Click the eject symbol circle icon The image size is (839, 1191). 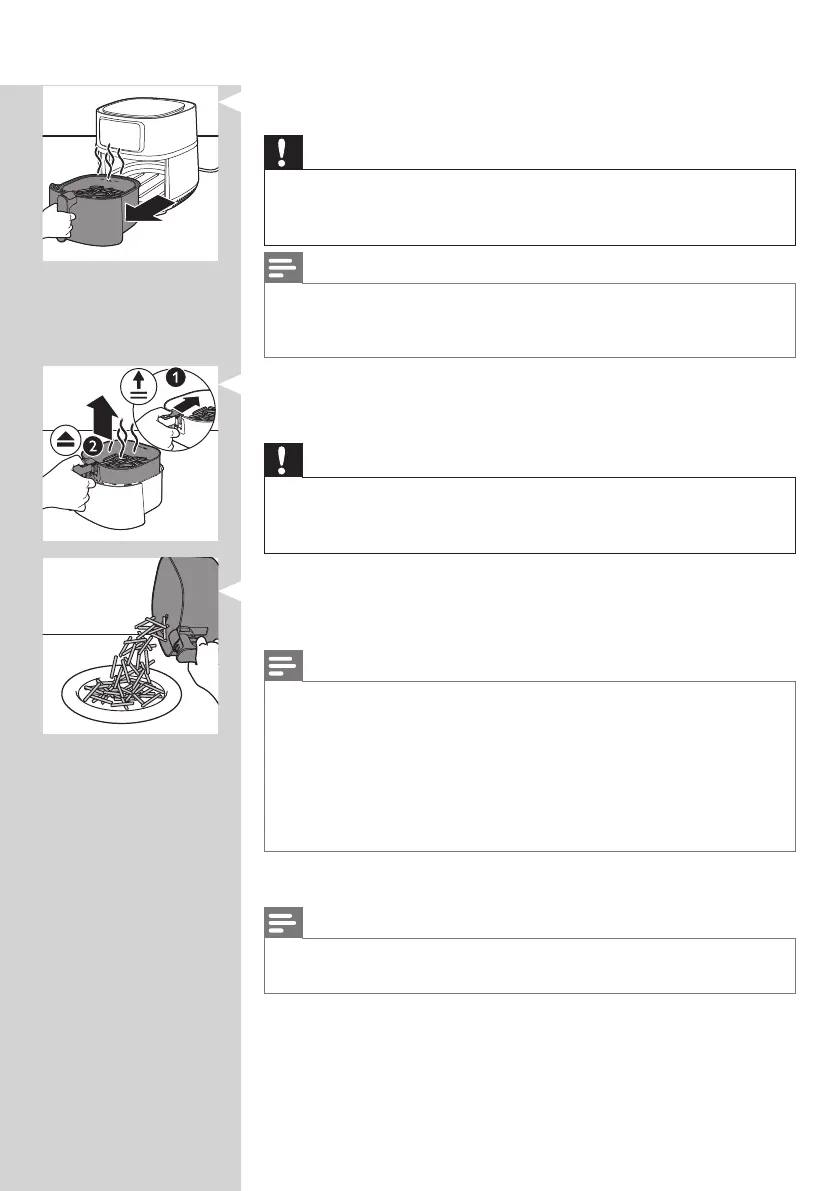coord(66,441)
